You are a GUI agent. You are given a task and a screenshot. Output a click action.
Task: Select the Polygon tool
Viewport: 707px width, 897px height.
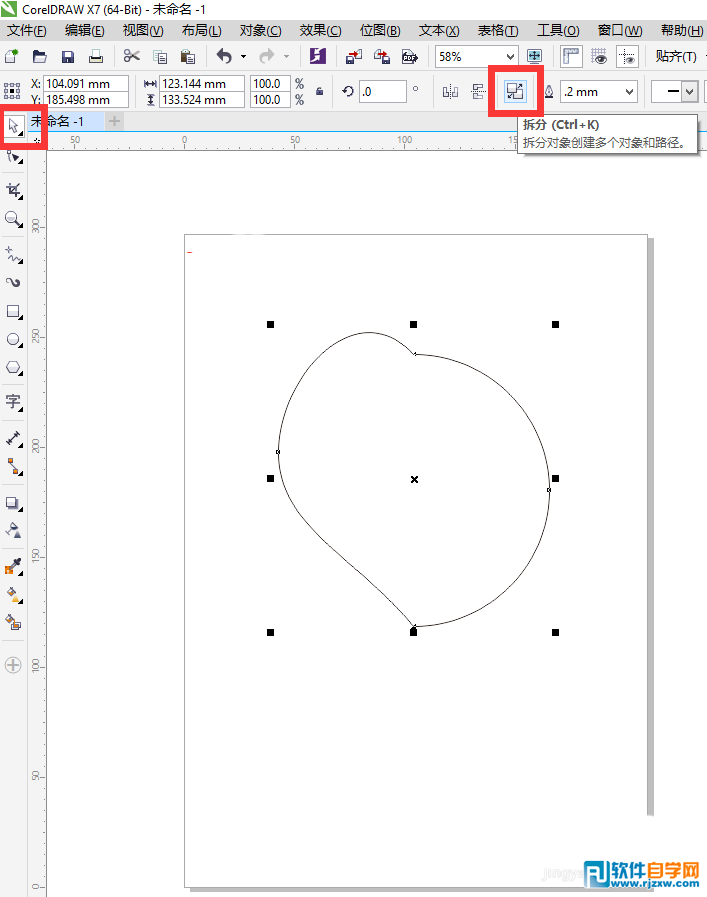(13, 368)
